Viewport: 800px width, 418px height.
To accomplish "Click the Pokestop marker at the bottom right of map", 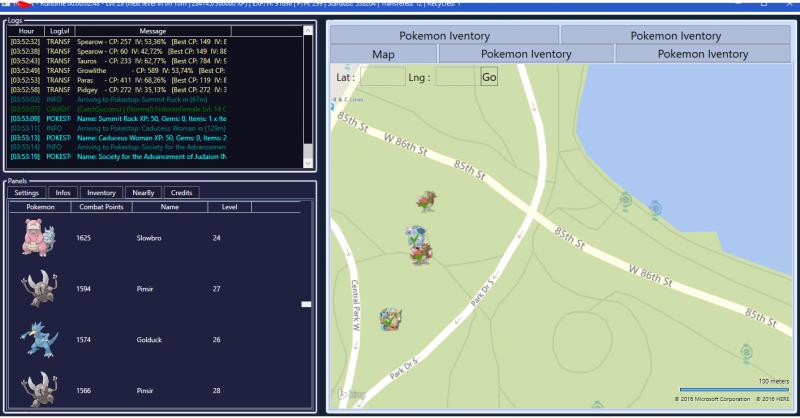I will click(x=743, y=351).
